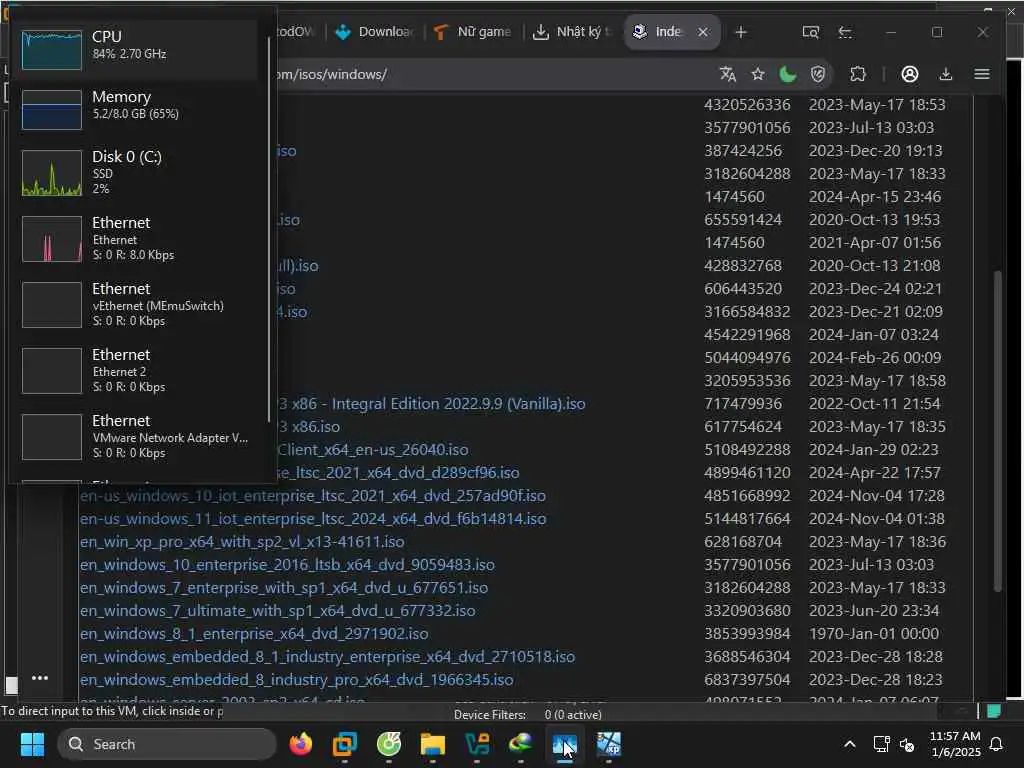This screenshot has height=768, width=1024.
Task: Open en_windows_7_ultimate_with_sp1 iso link
Action: tap(278, 611)
